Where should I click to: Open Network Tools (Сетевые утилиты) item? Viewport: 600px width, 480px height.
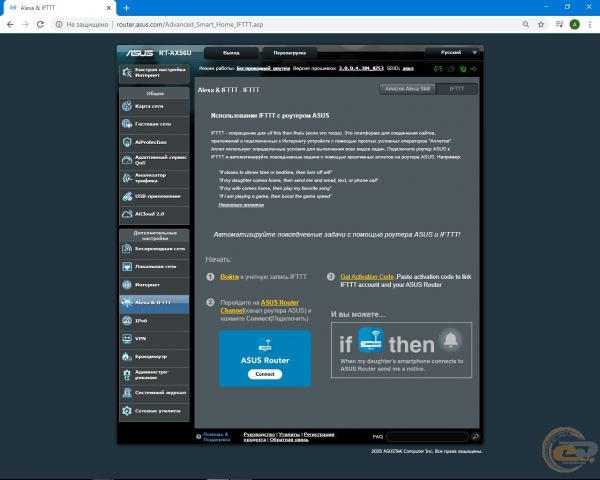click(154, 411)
